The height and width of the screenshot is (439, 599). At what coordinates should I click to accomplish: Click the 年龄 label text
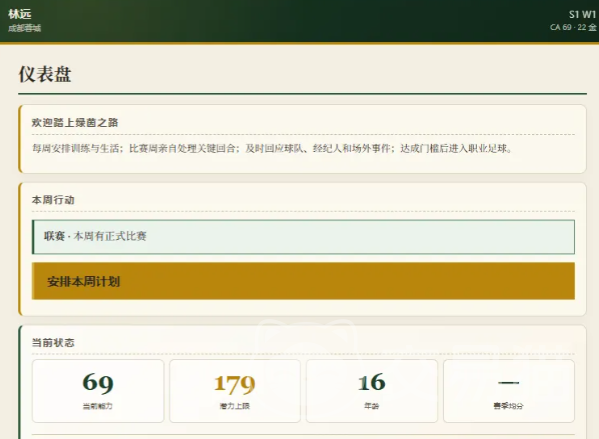(x=372, y=406)
